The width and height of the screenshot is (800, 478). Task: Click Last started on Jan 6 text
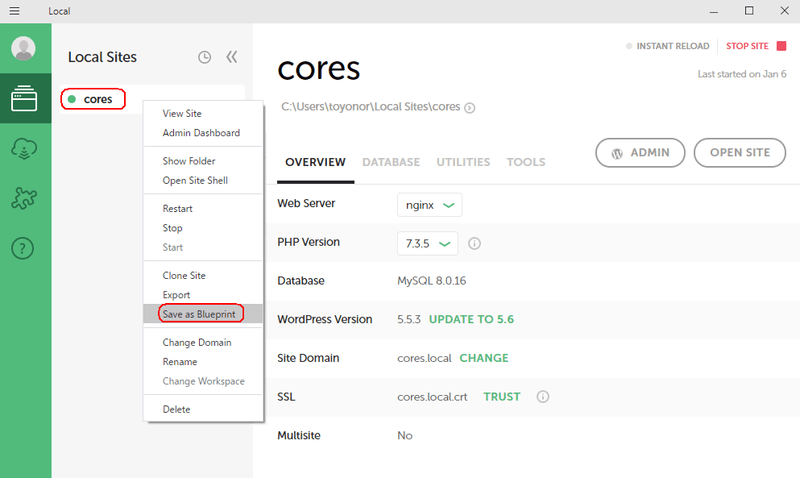(742, 74)
